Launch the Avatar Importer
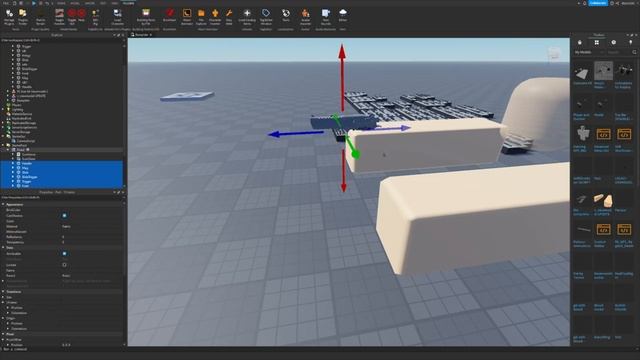 tap(305, 17)
